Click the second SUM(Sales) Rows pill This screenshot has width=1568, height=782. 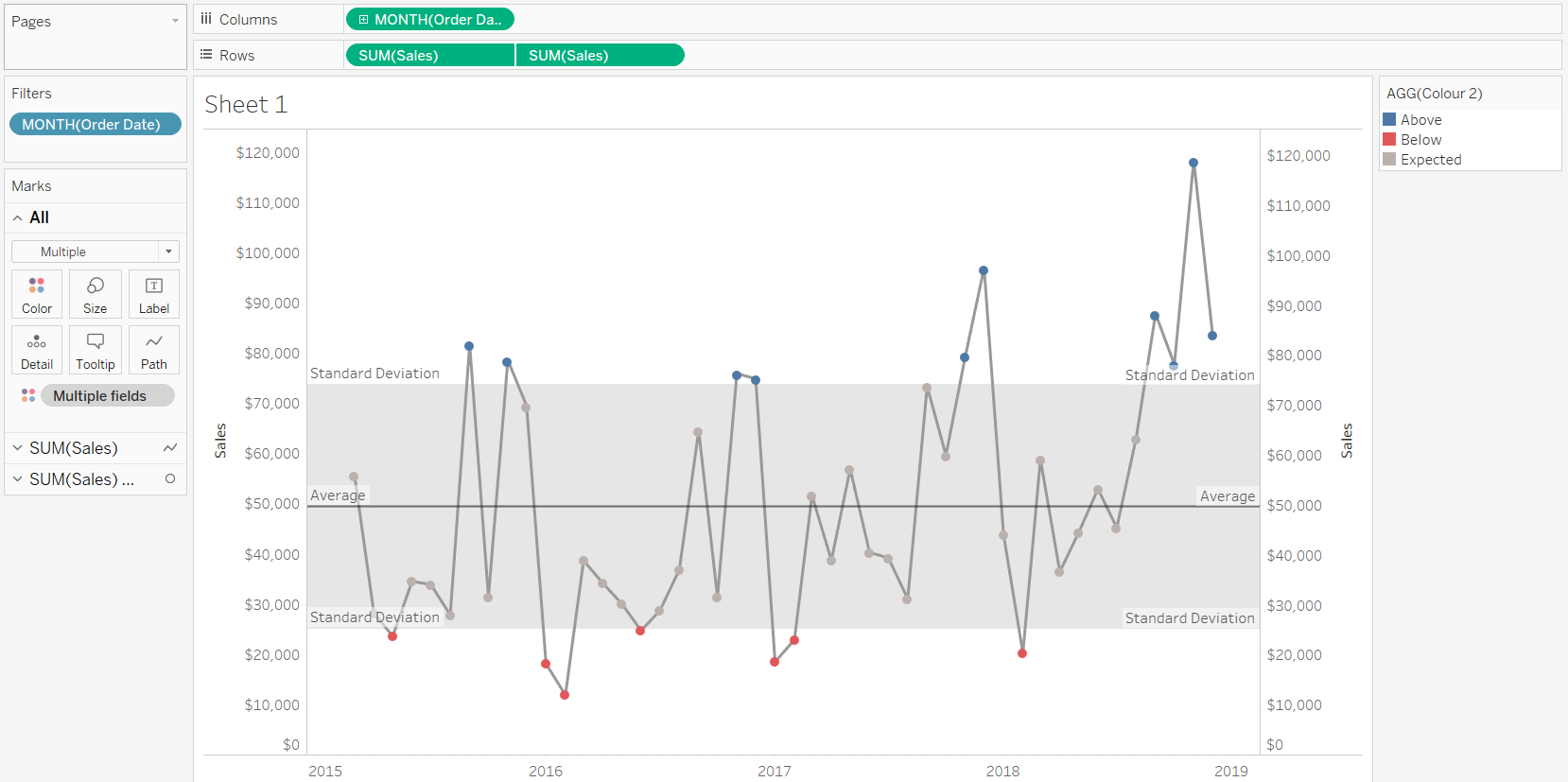600,55
